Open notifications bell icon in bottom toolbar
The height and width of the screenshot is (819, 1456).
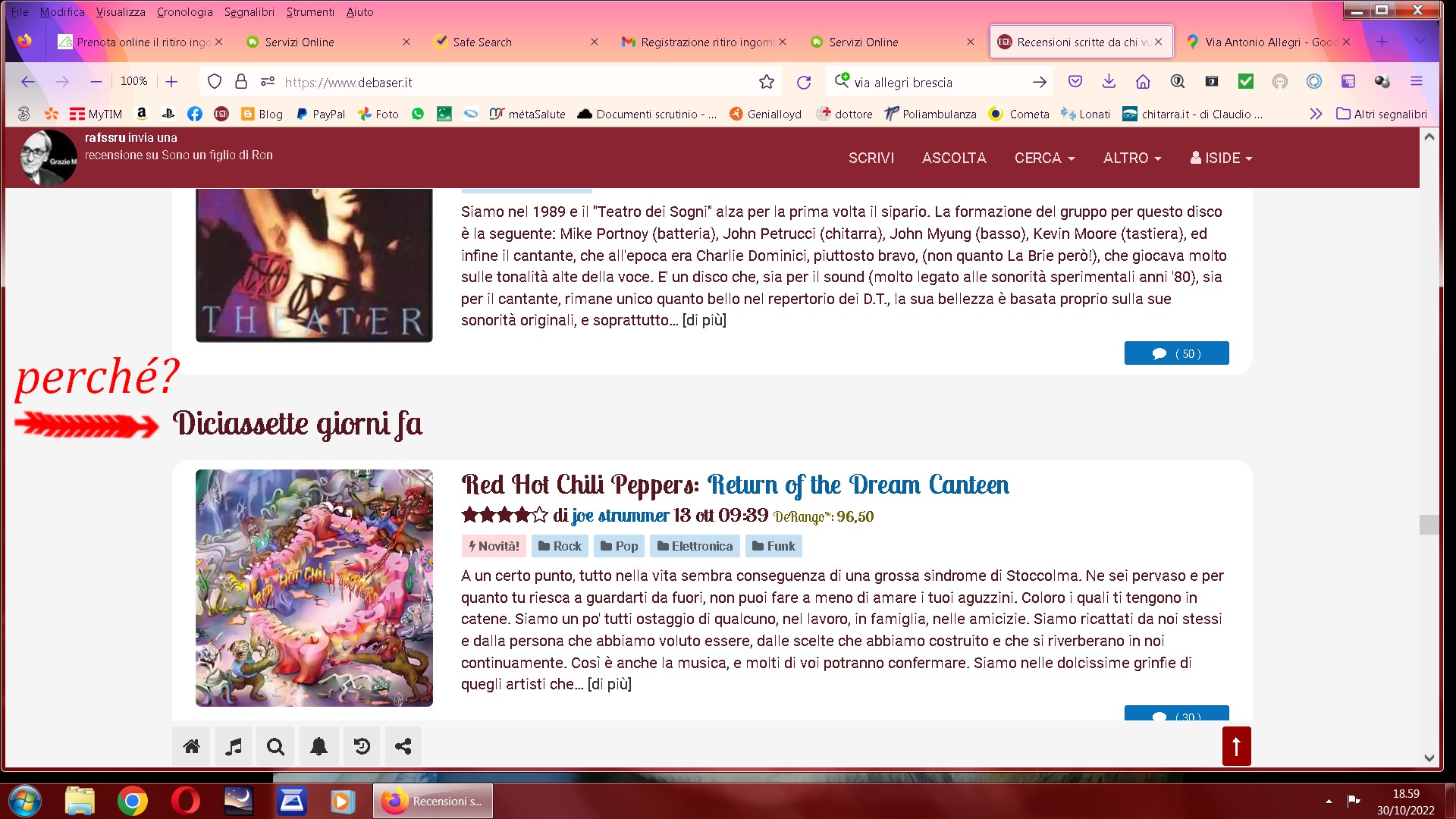click(318, 746)
